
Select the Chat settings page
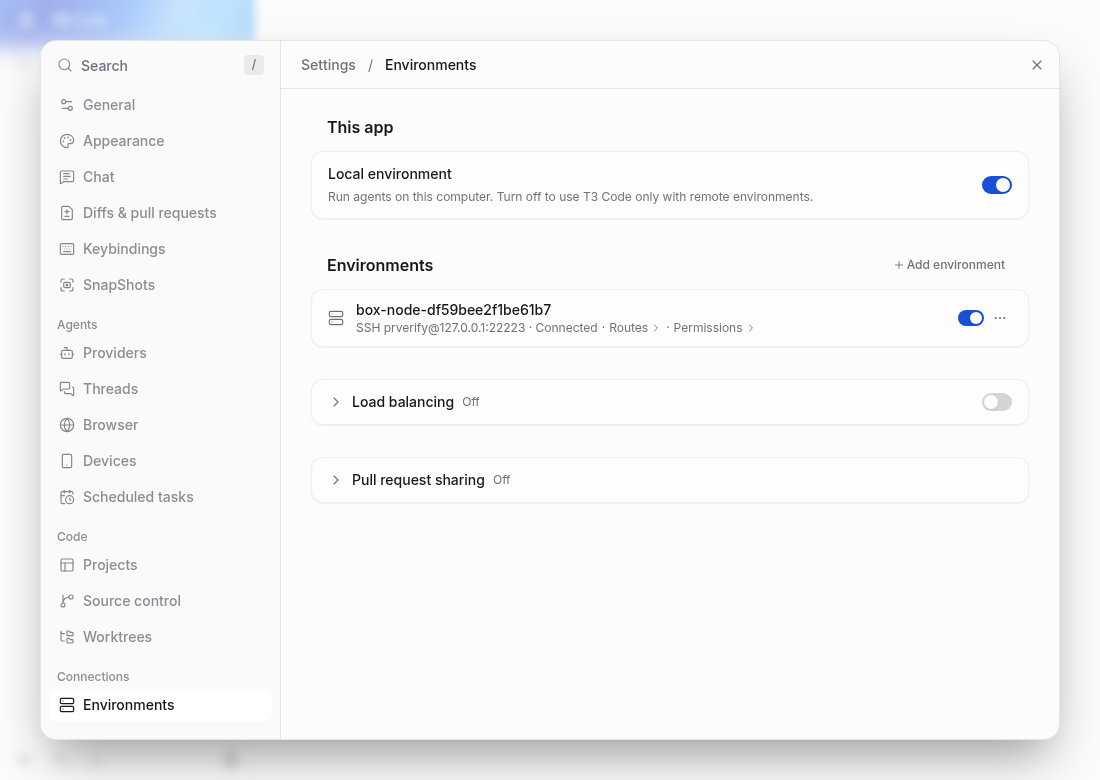point(160,177)
